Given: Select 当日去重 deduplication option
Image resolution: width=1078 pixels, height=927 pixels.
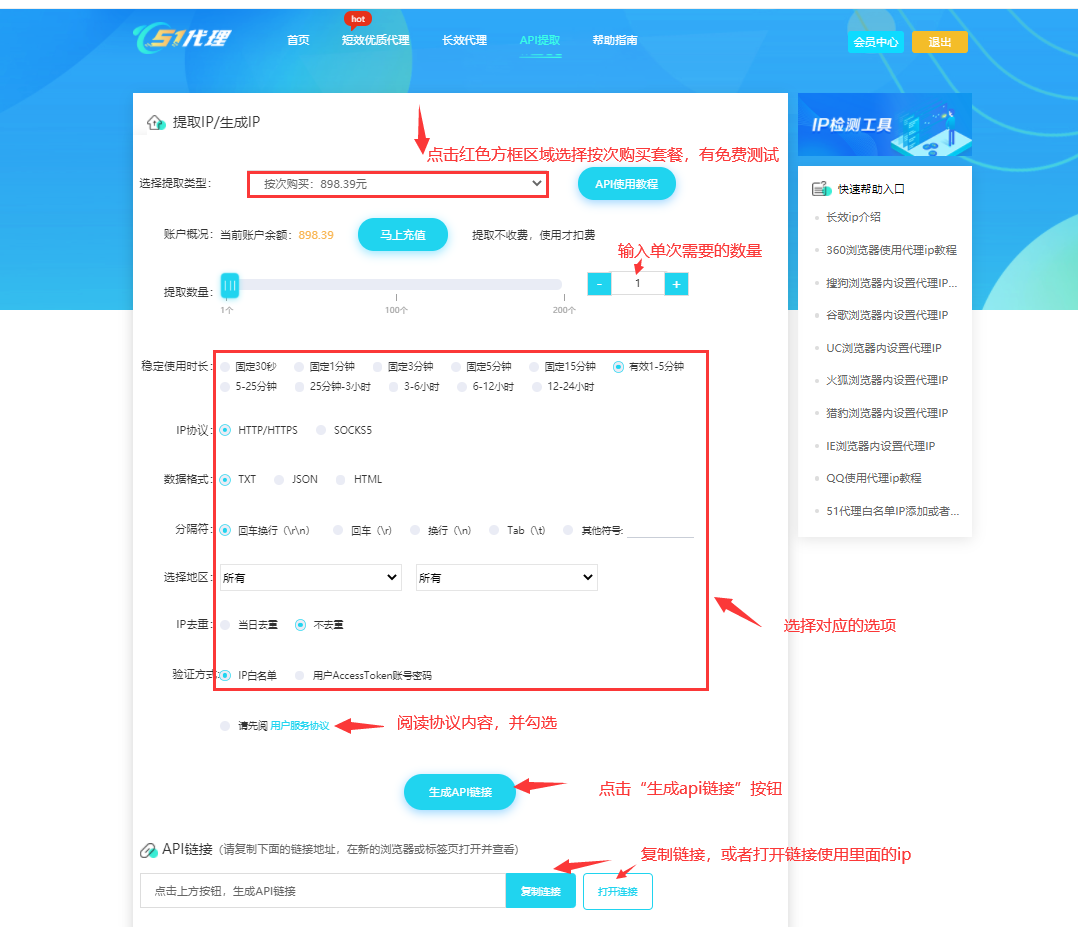Looking at the screenshot, I should click(x=225, y=625).
